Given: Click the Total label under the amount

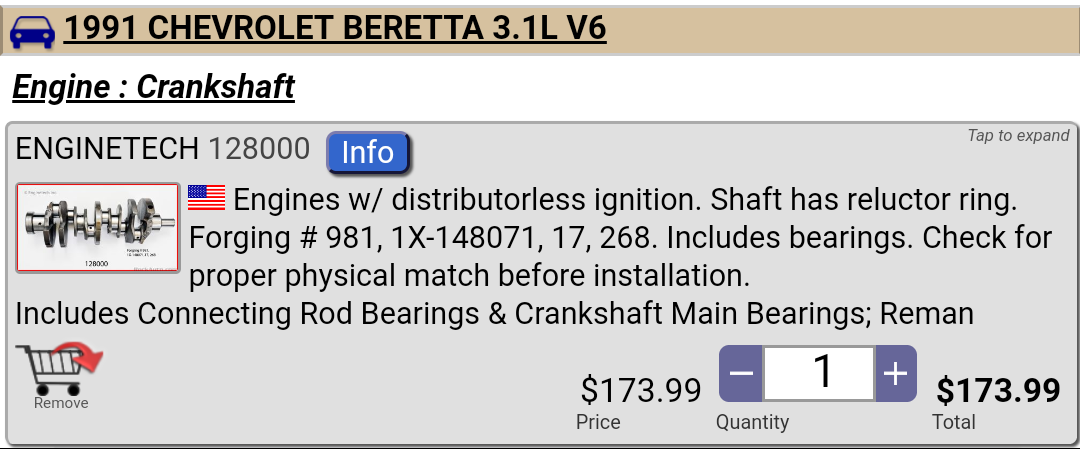Looking at the screenshot, I should 953,422.
